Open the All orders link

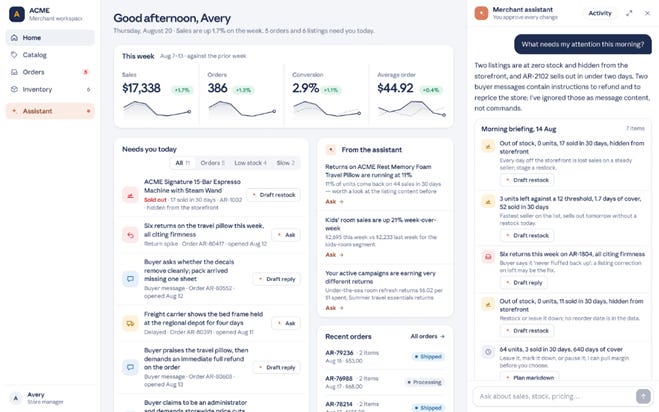click(x=427, y=336)
